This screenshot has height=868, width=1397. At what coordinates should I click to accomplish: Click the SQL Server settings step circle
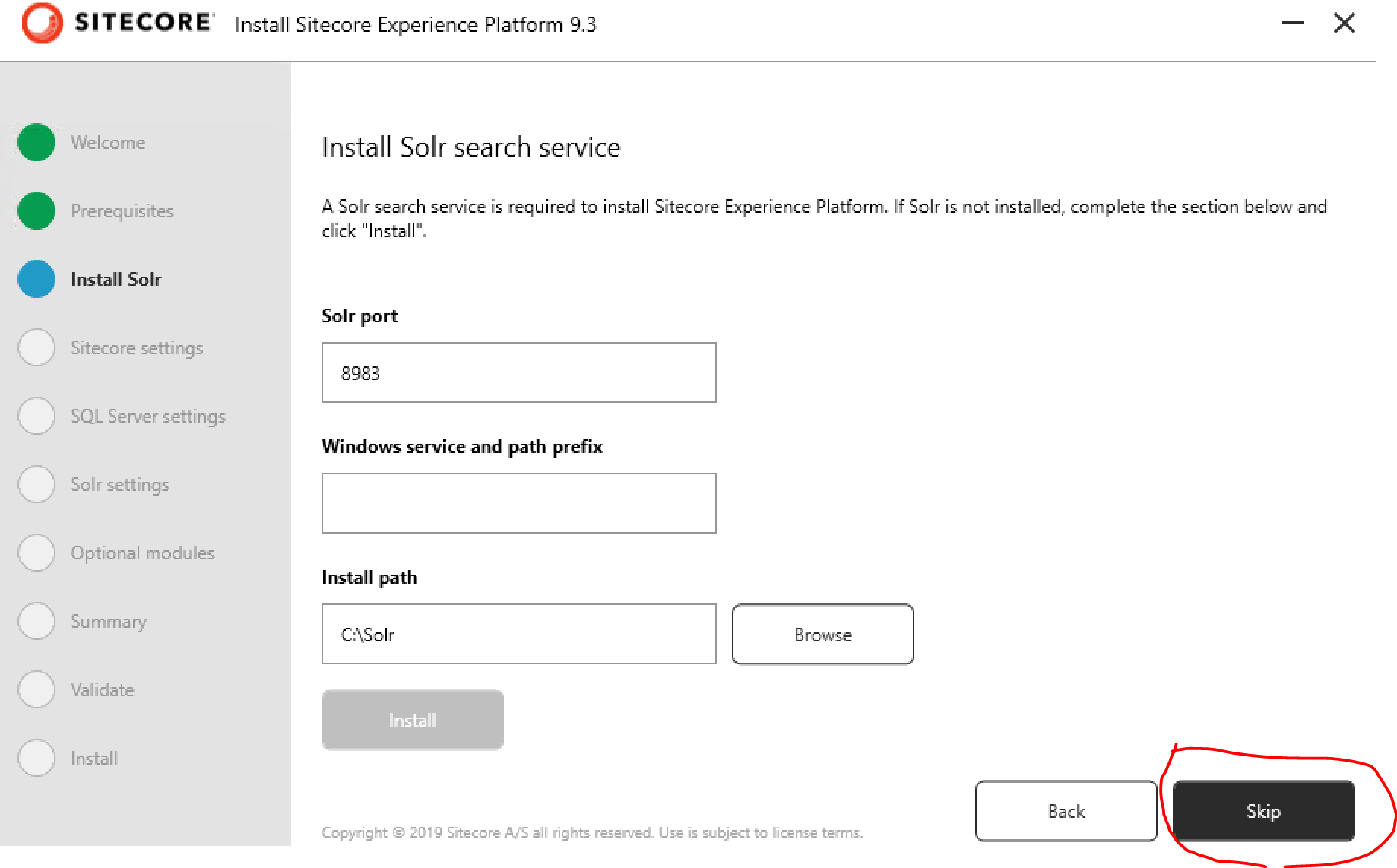[36, 416]
